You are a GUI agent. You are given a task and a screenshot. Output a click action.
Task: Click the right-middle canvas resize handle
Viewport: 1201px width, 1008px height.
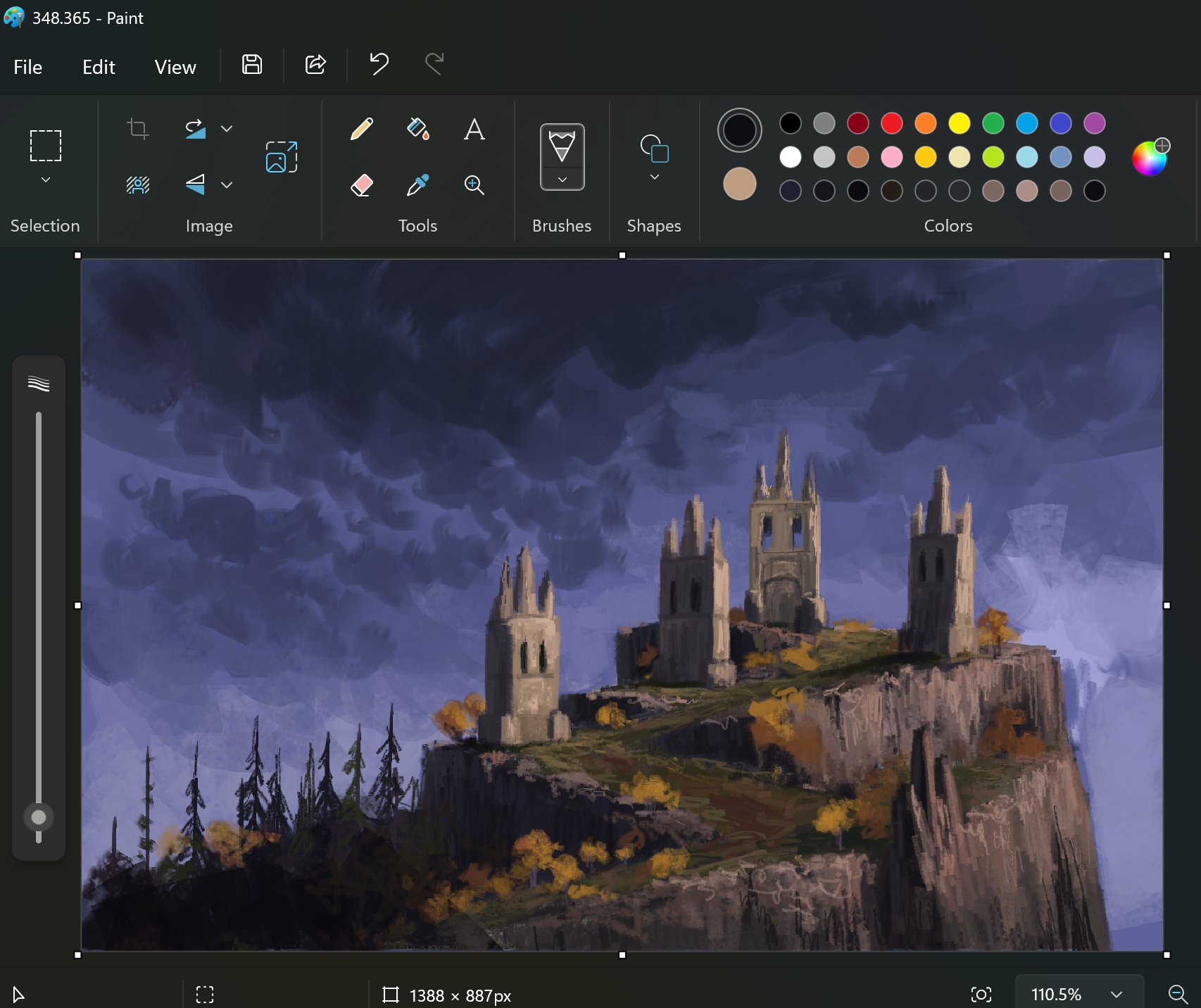click(x=1167, y=605)
